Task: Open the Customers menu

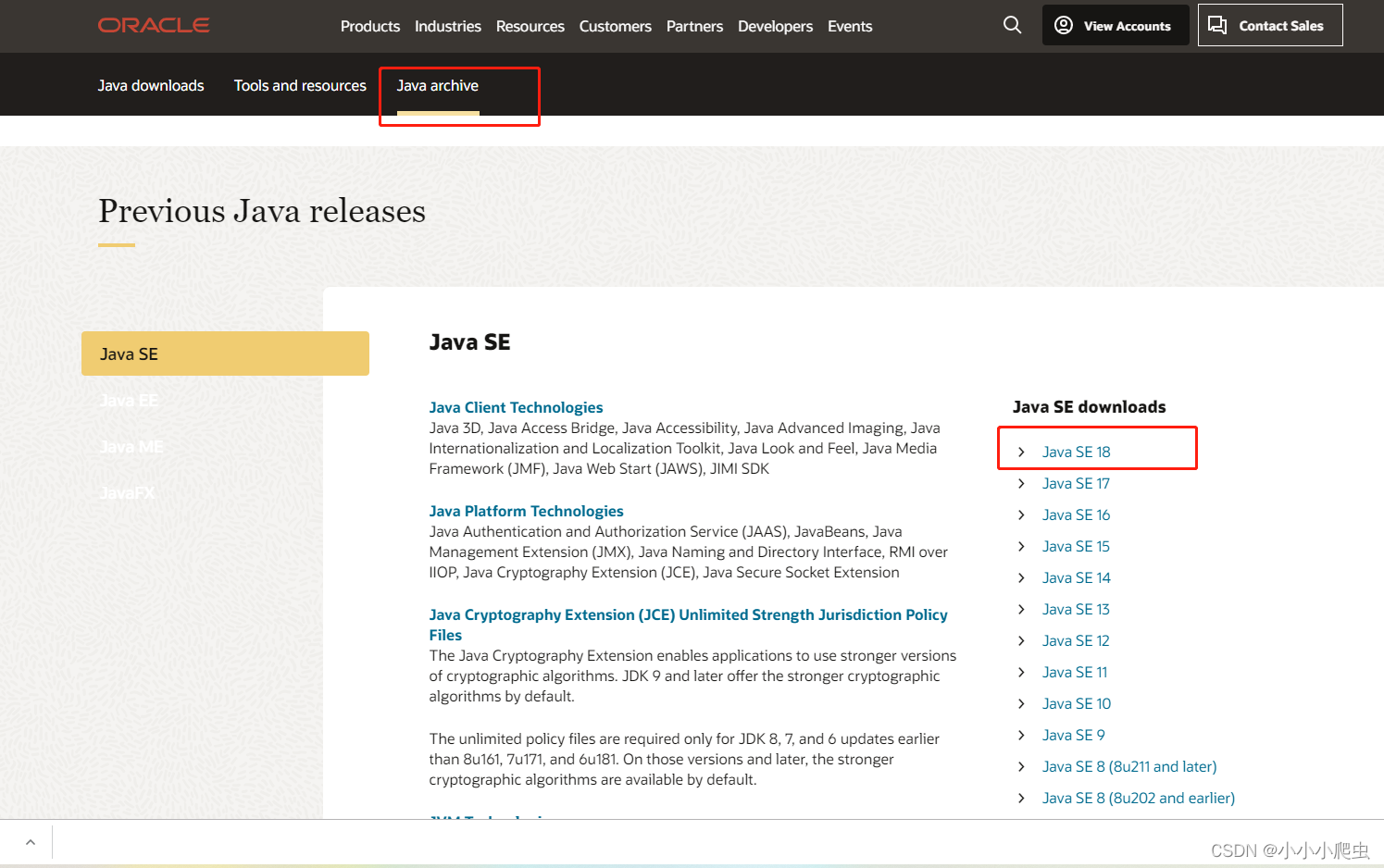Action: (616, 26)
